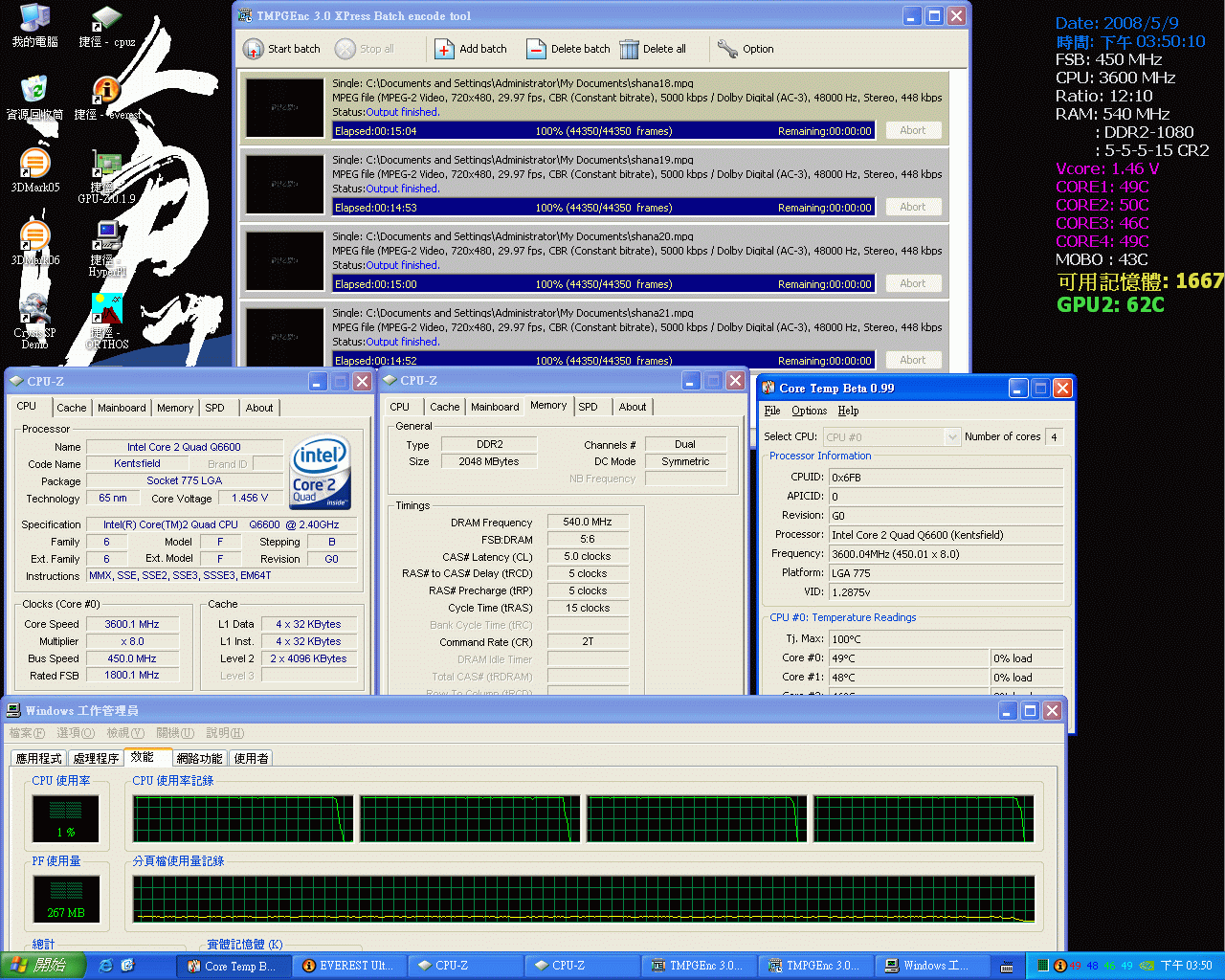Click the shana19.mpg progress bar
The height and width of the screenshot is (980, 1225).
point(603,207)
